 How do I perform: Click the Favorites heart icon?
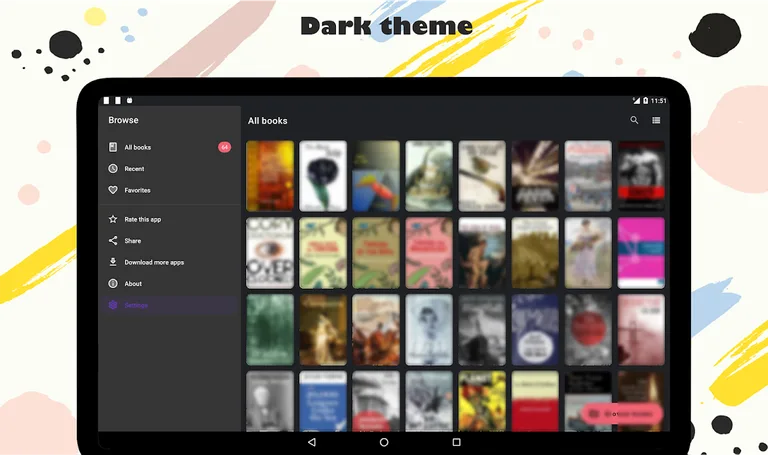pos(113,190)
